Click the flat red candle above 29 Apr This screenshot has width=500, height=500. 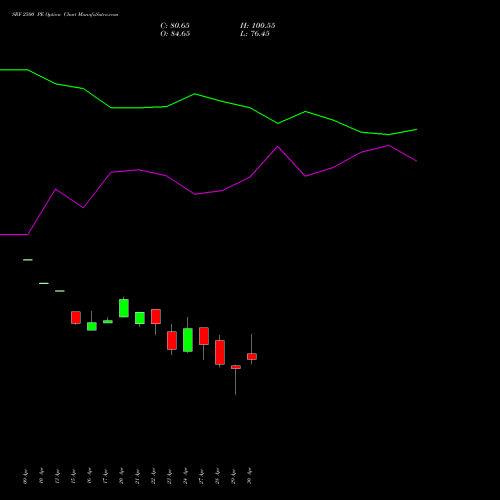pos(236,367)
